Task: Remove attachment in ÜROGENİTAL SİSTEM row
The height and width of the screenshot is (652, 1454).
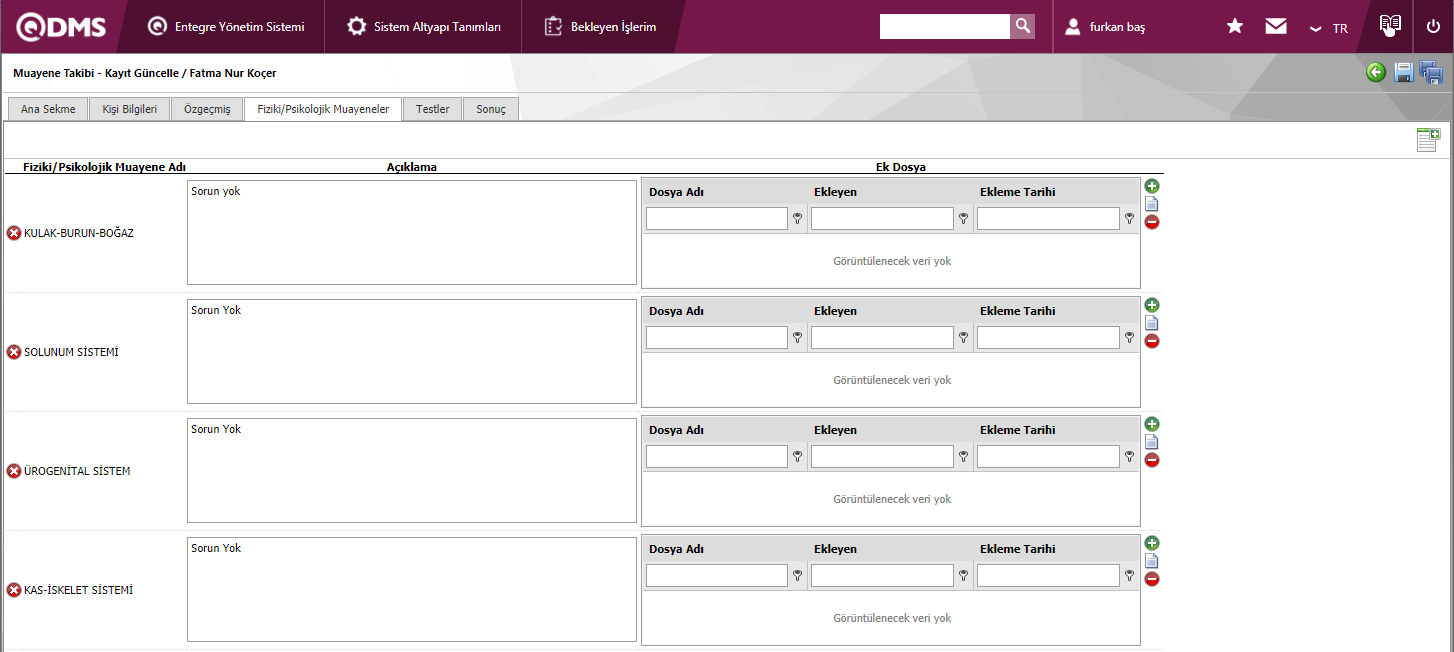Action: pos(1152,460)
